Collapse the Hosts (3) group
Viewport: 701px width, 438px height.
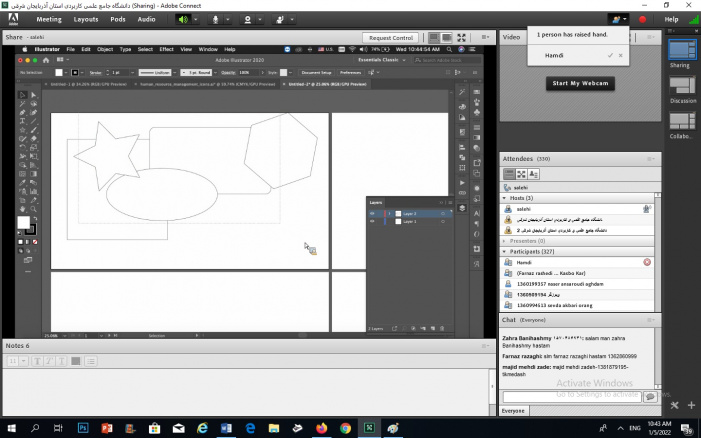click(505, 198)
